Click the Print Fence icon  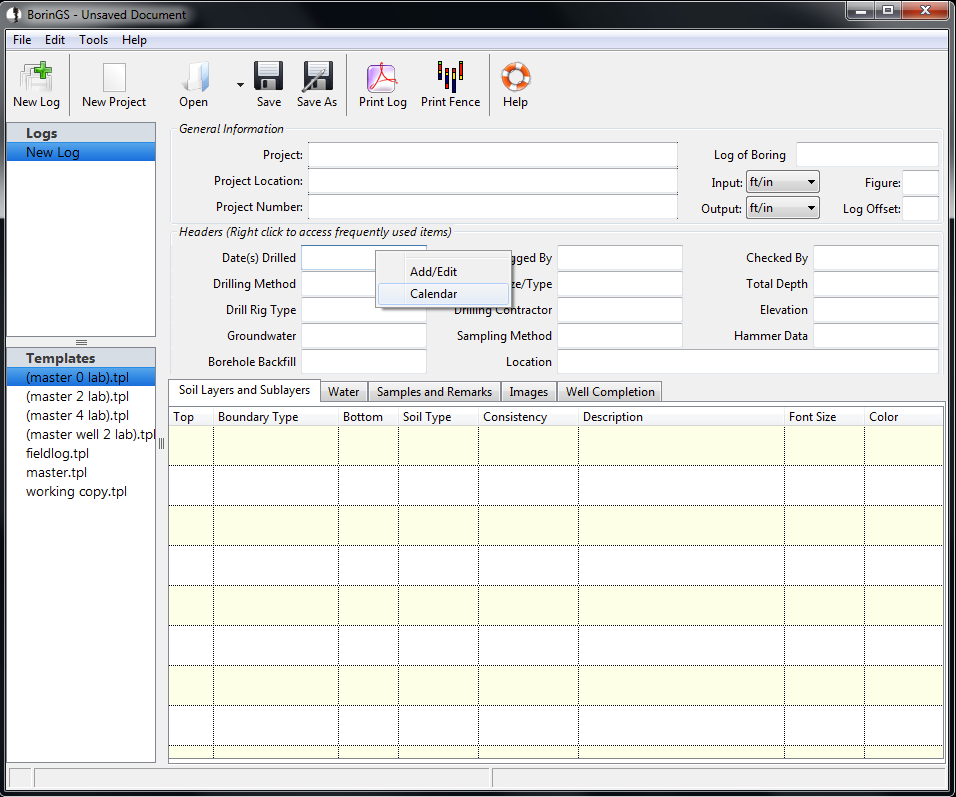point(450,77)
